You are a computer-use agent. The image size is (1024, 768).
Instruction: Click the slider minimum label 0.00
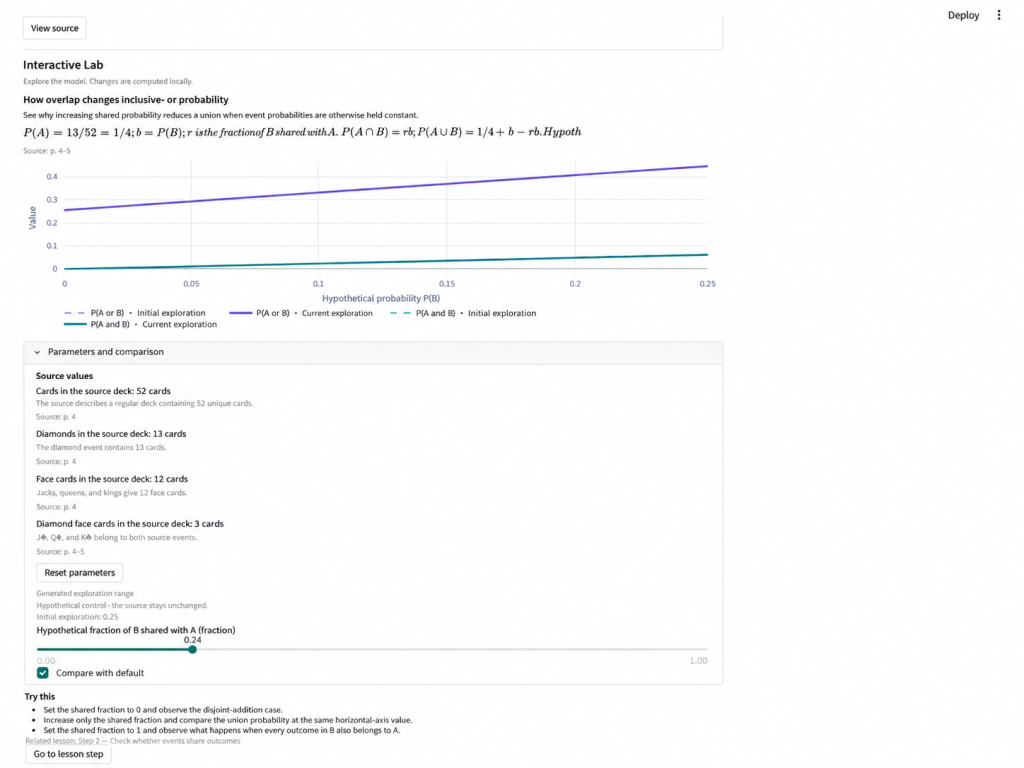coord(46,661)
